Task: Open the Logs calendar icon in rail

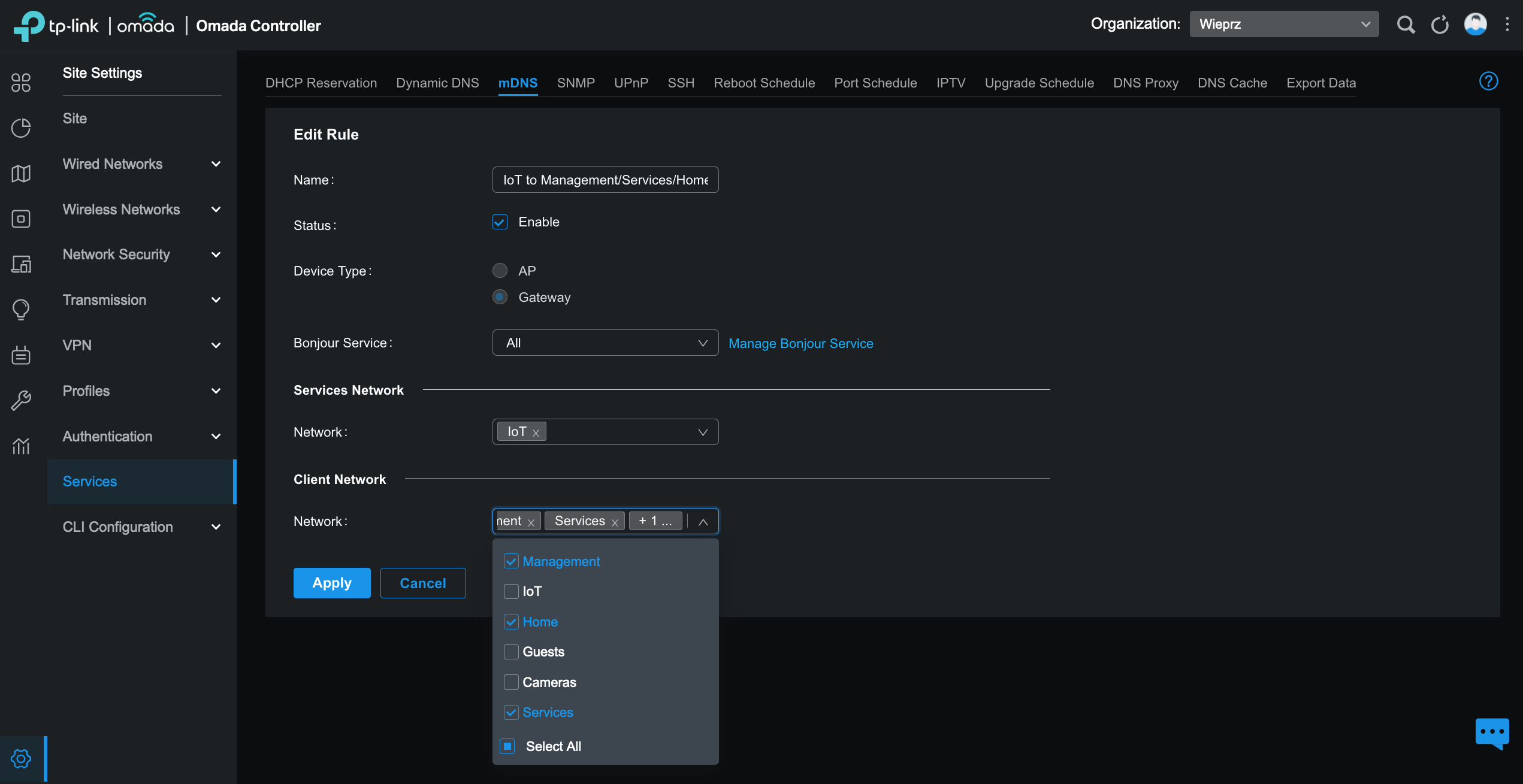Action: tap(21, 355)
